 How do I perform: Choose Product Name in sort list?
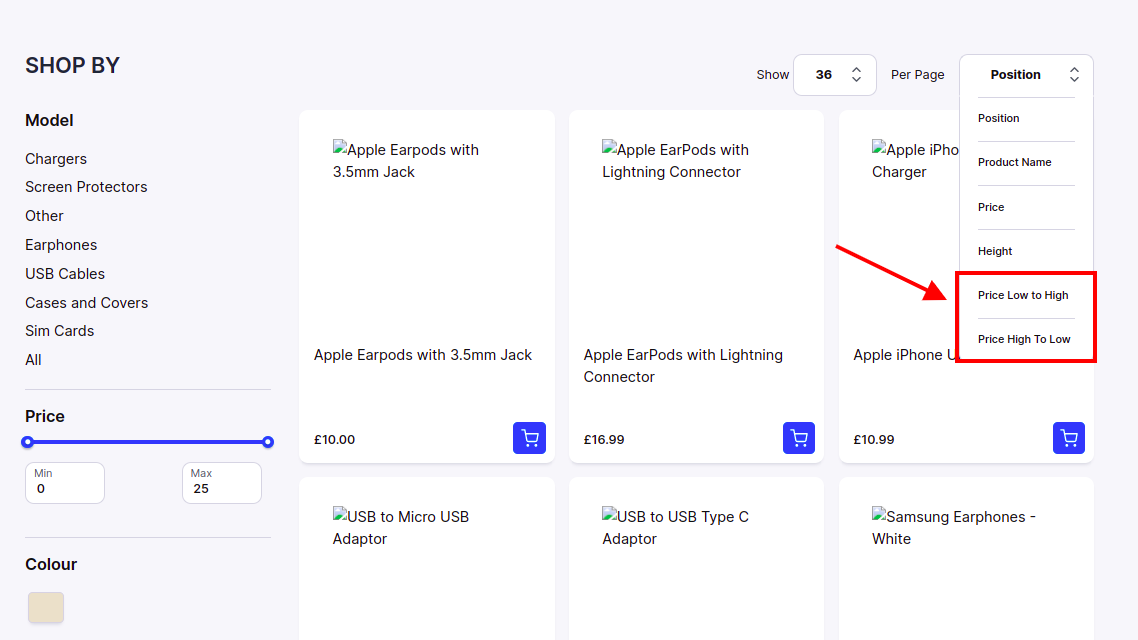(1014, 162)
